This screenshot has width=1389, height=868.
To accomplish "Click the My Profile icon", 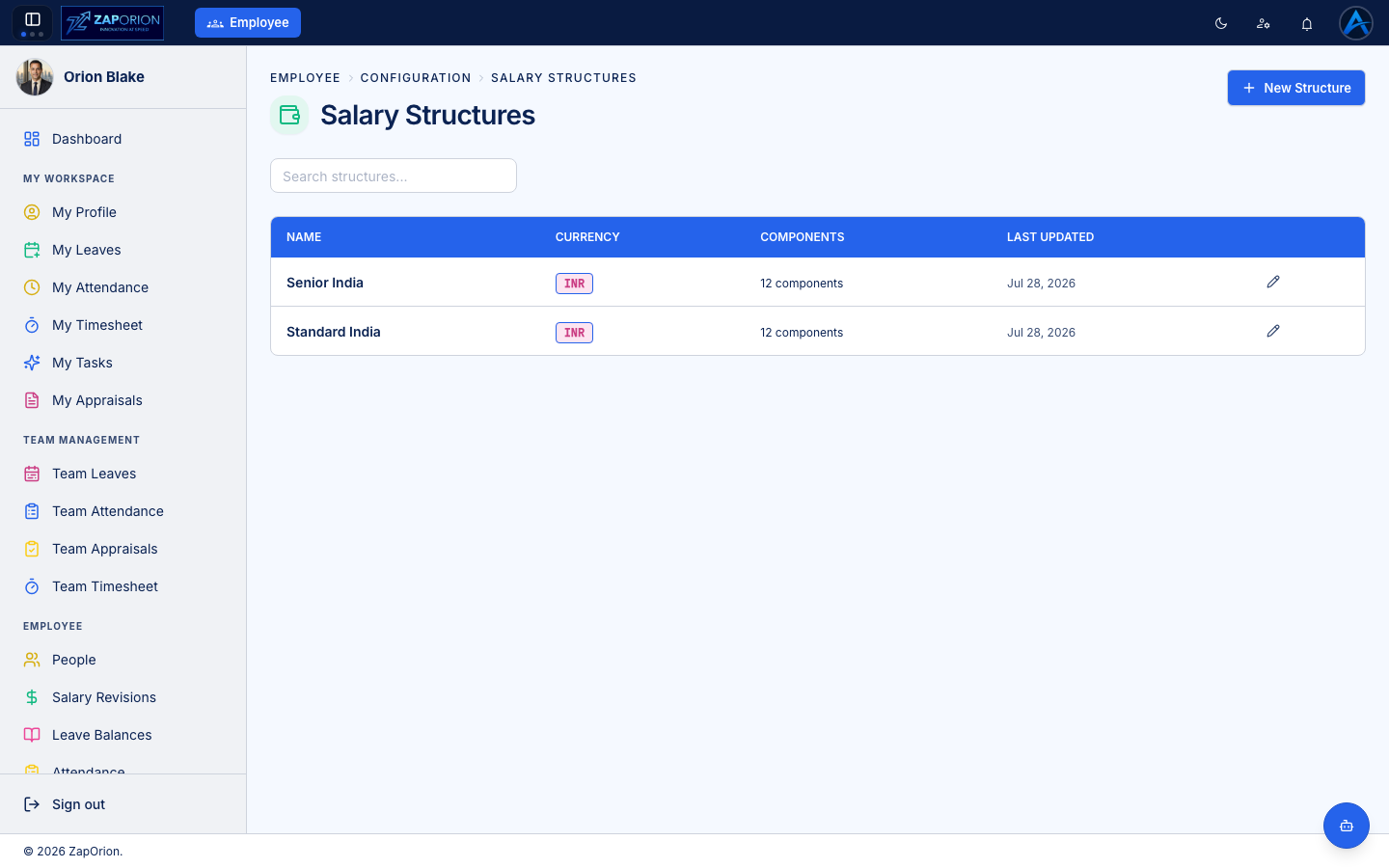I will click(x=32, y=212).
